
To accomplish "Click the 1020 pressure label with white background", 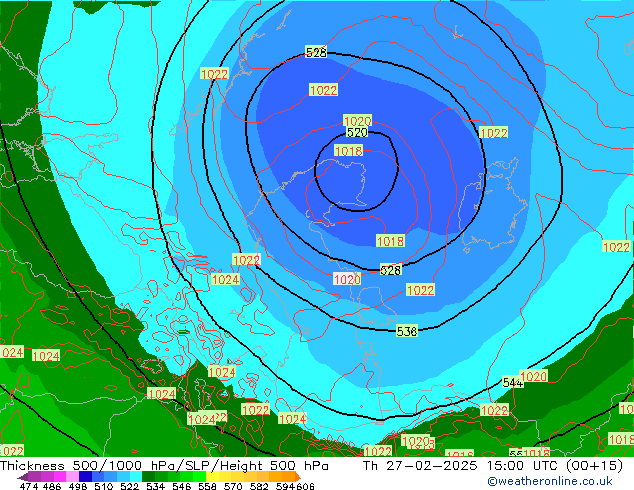I will 347,279.
